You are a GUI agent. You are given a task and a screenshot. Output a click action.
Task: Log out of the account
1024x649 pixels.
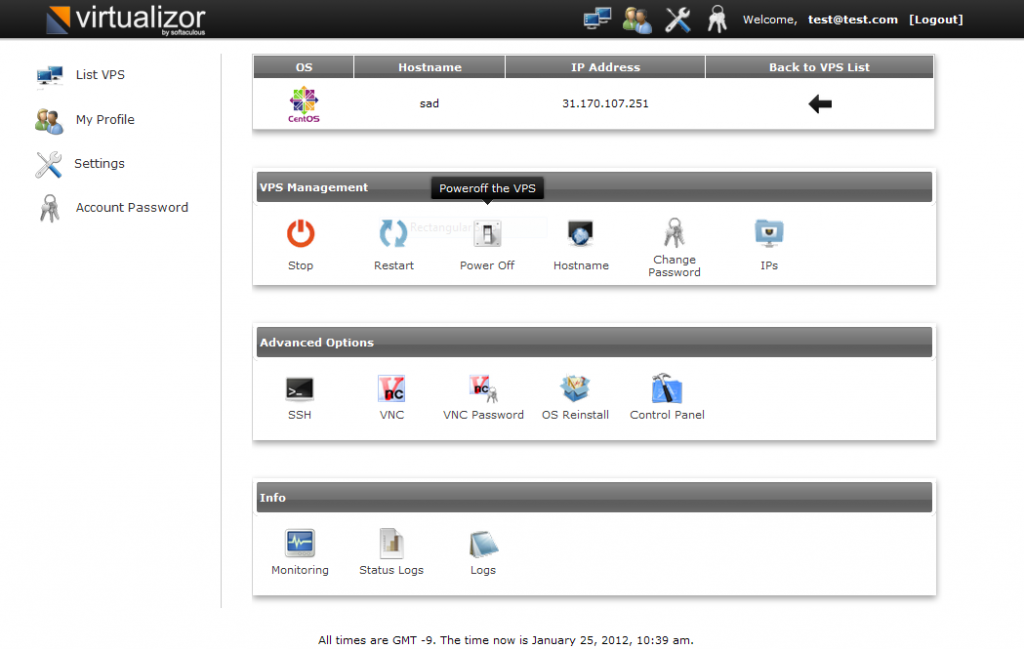click(x=935, y=19)
